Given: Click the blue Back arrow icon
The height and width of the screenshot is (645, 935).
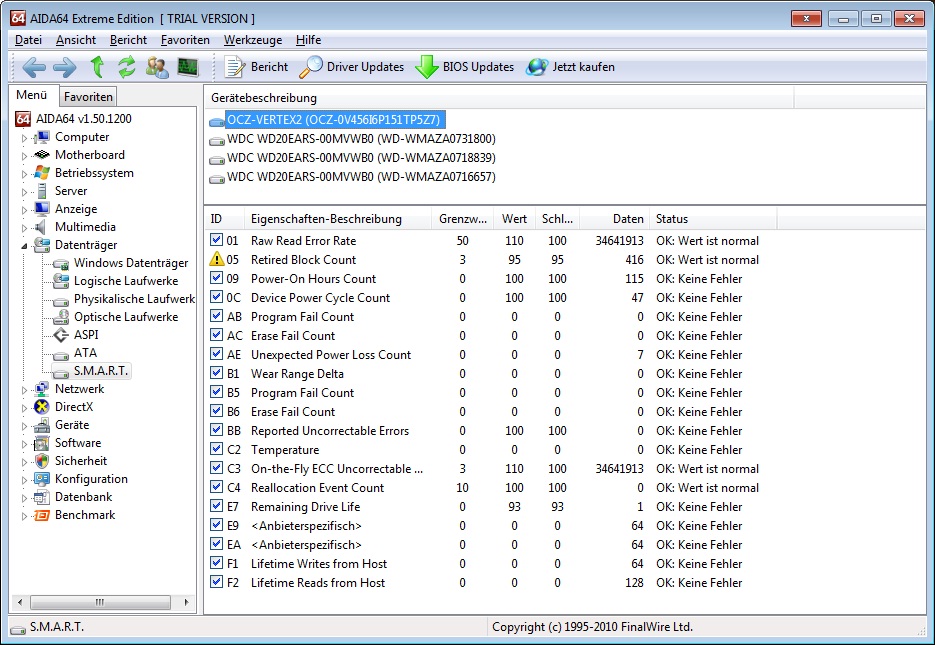Looking at the screenshot, I should [34, 67].
